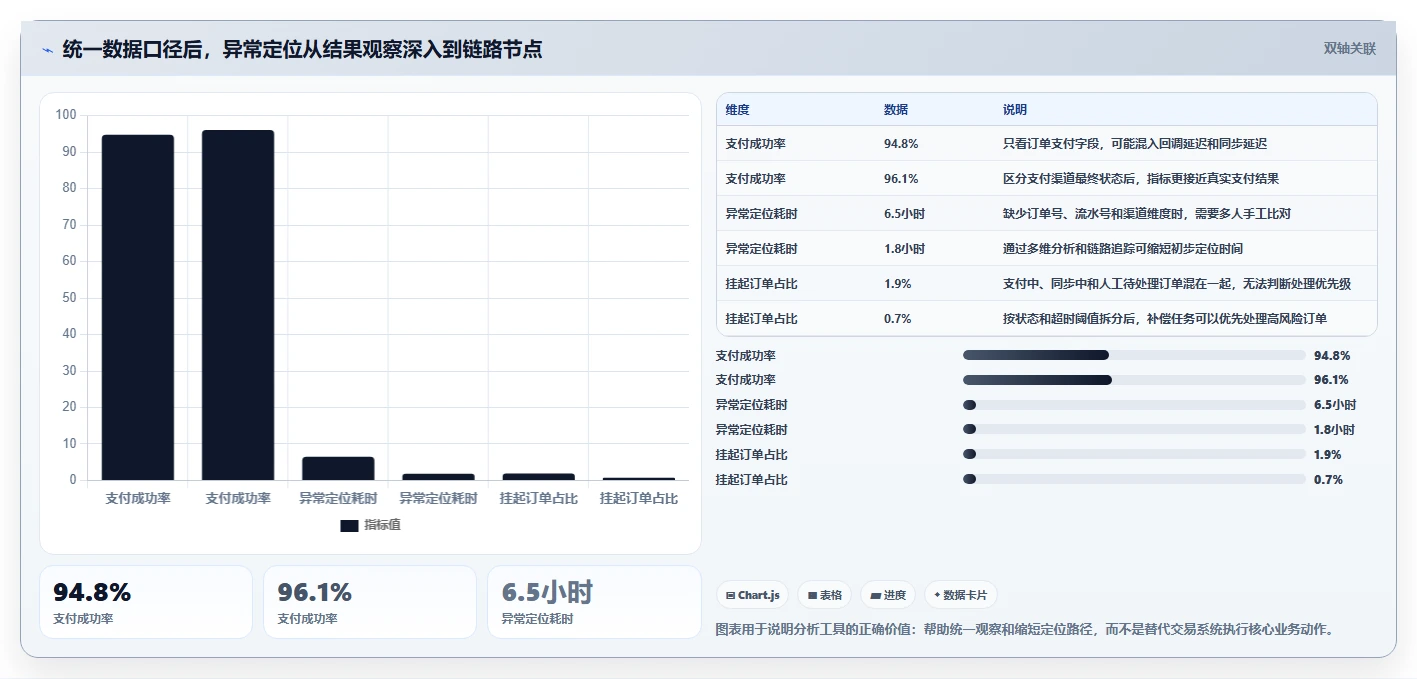Viewport: 1417px width, 679px height.
Task: Click the description starting 支付中、同步中和人工待处理
Action: coord(1177,284)
